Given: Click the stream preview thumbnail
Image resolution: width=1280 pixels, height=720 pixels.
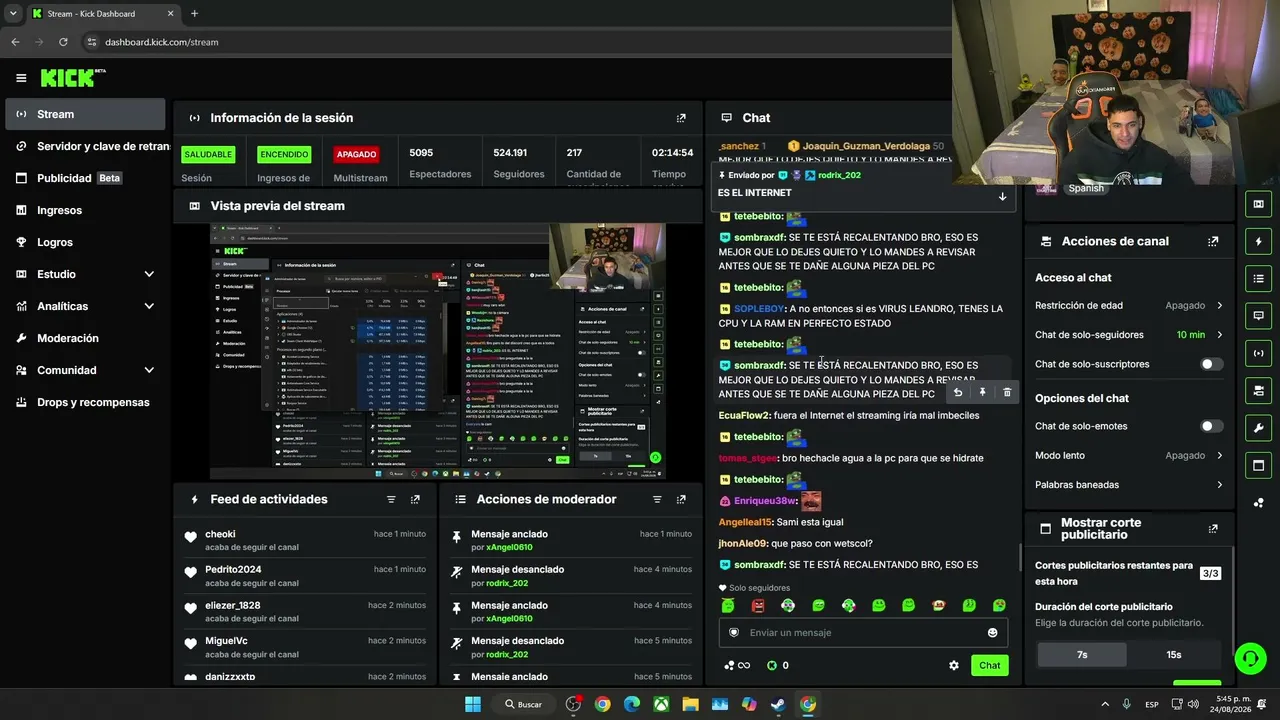Looking at the screenshot, I should tap(438, 351).
